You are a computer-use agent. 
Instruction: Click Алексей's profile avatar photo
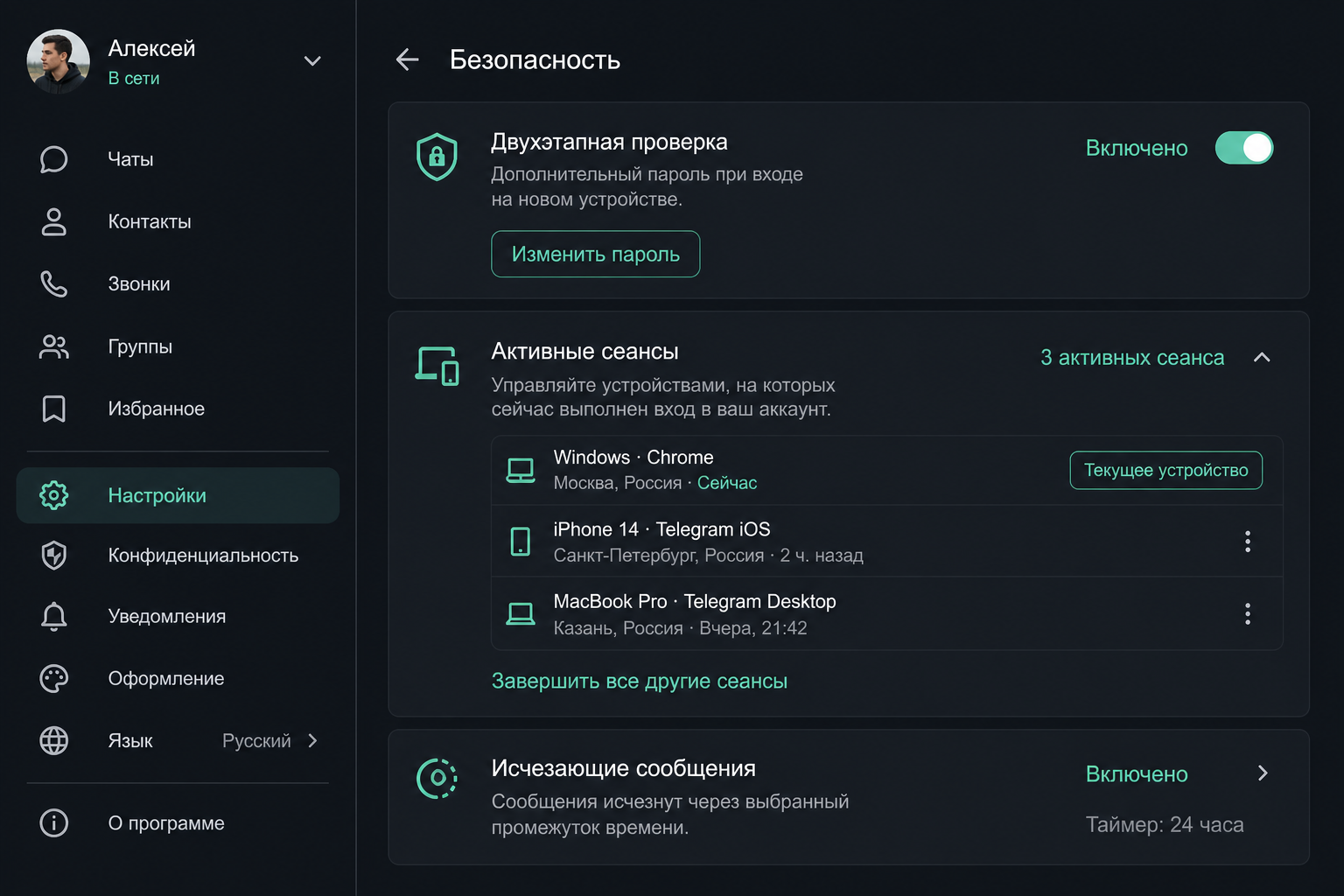[x=59, y=61]
